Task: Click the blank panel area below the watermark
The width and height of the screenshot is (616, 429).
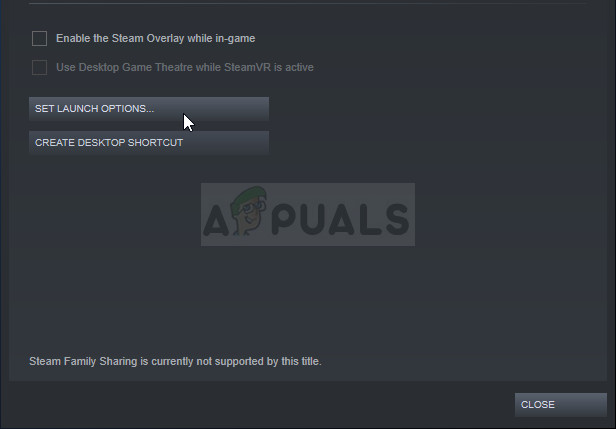Action: tap(308, 299)
